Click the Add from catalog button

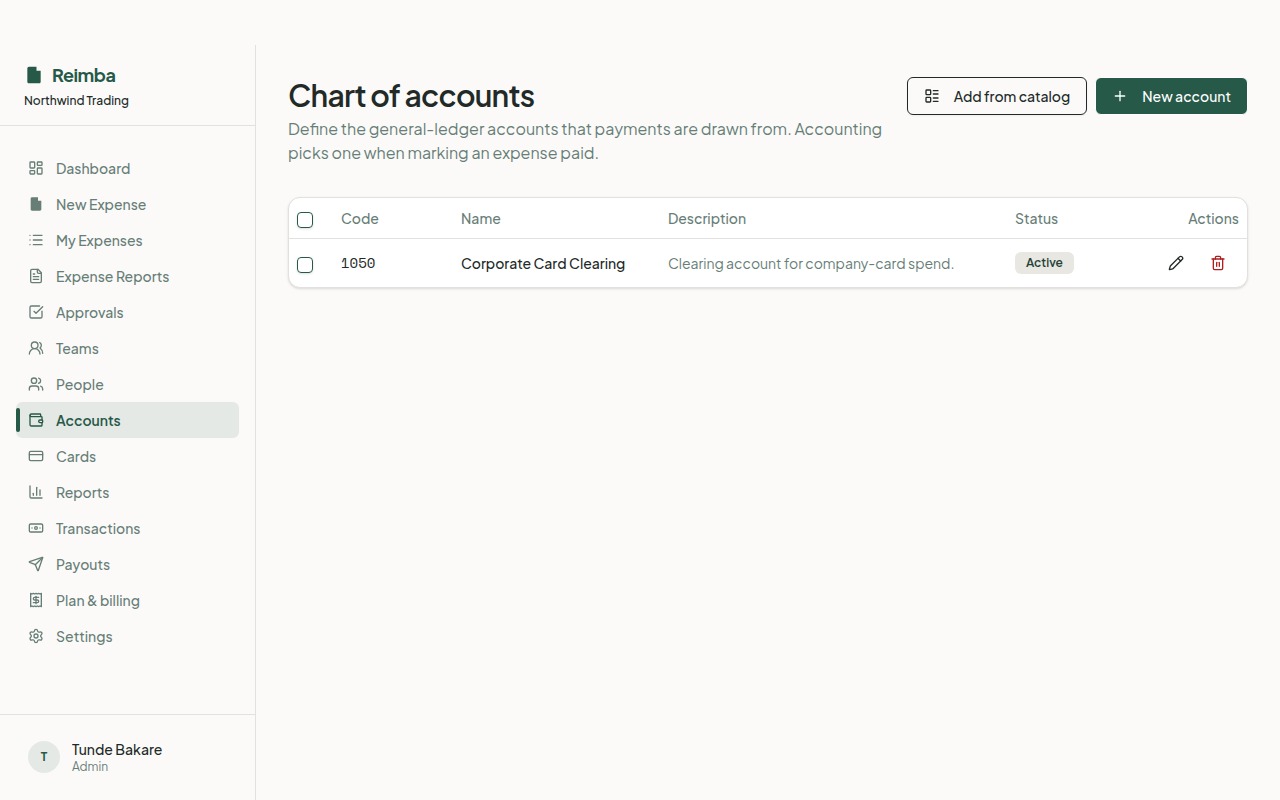(x=997, y=96)
